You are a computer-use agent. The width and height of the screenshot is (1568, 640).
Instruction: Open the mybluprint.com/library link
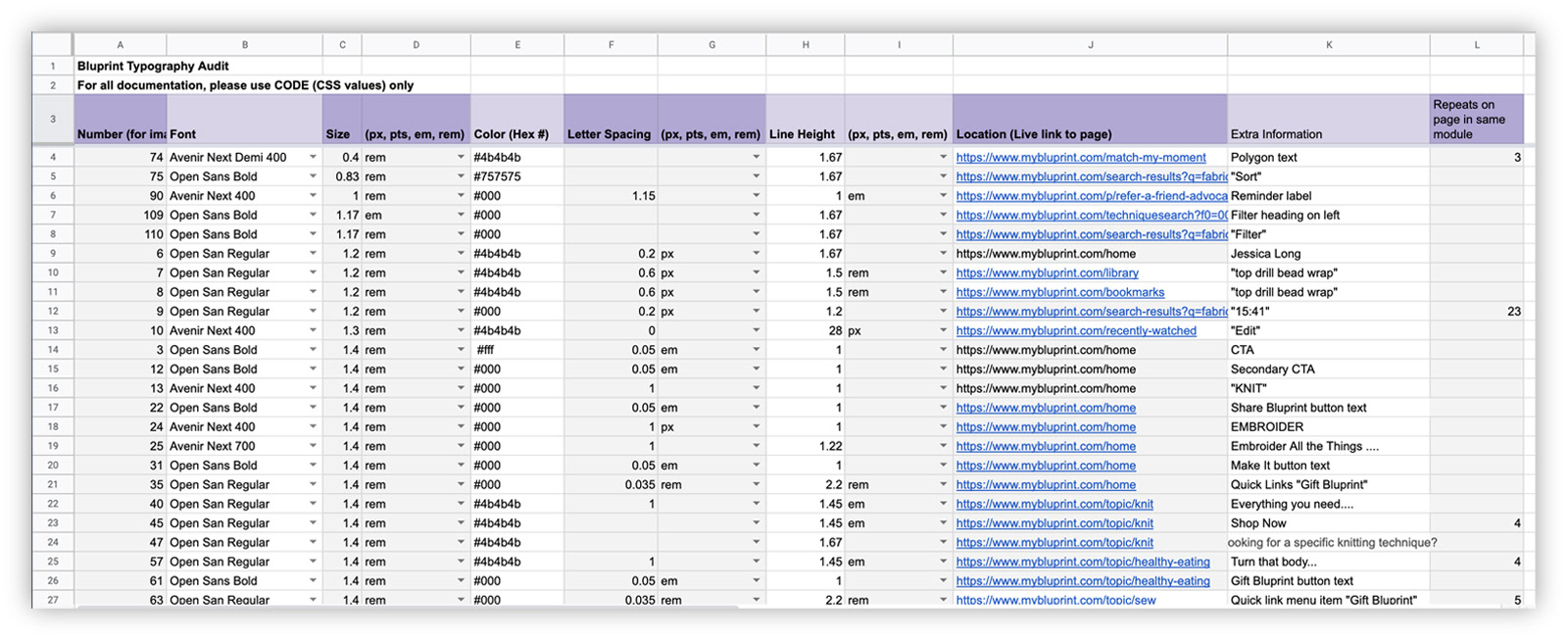coord(1048,272)
